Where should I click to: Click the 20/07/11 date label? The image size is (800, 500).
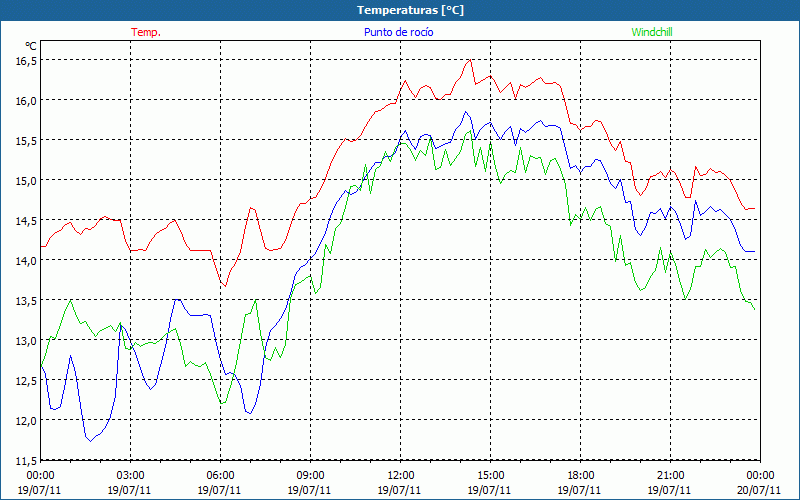[x=759, y=490]
